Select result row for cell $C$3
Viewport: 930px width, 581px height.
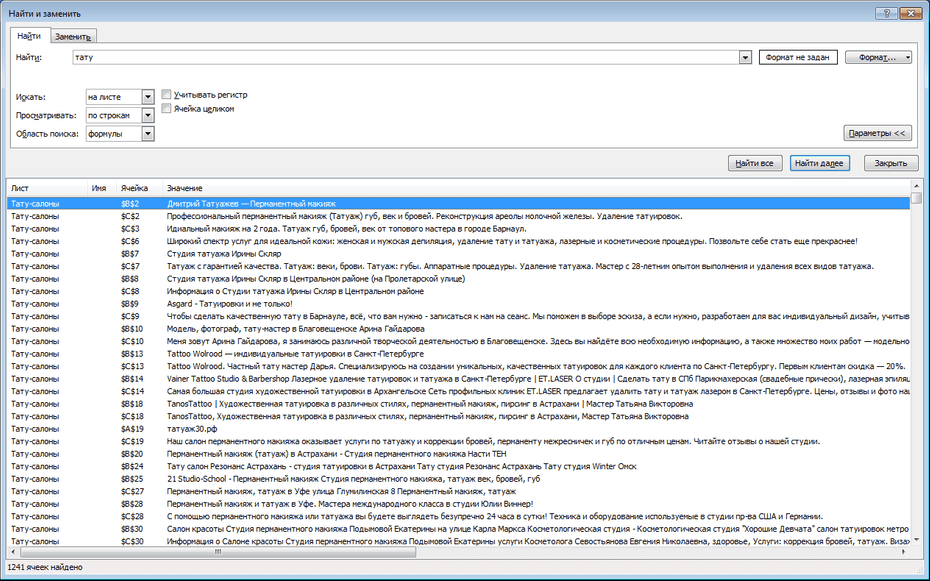[458, 228]
